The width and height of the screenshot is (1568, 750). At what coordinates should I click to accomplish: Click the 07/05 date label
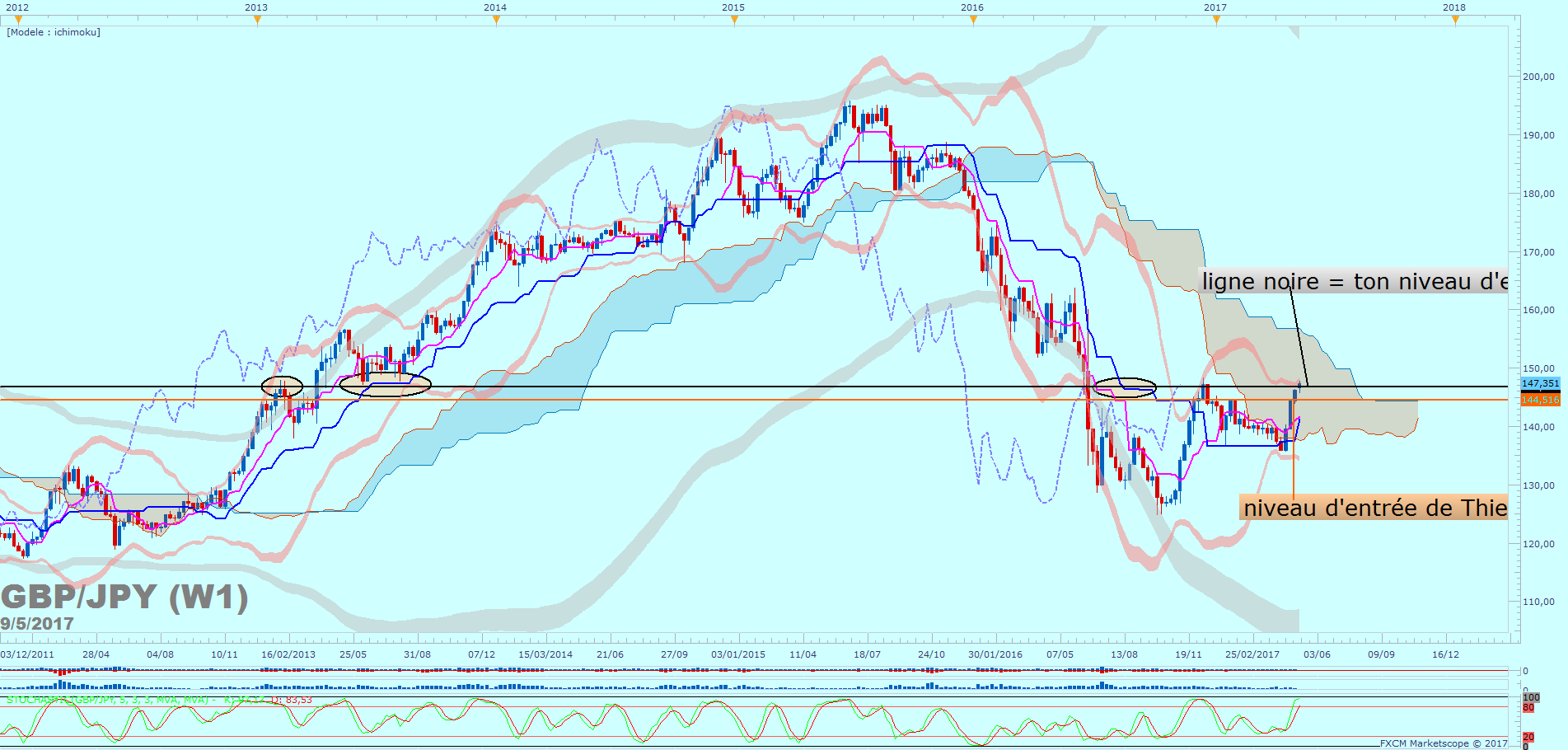[1060, 654]
